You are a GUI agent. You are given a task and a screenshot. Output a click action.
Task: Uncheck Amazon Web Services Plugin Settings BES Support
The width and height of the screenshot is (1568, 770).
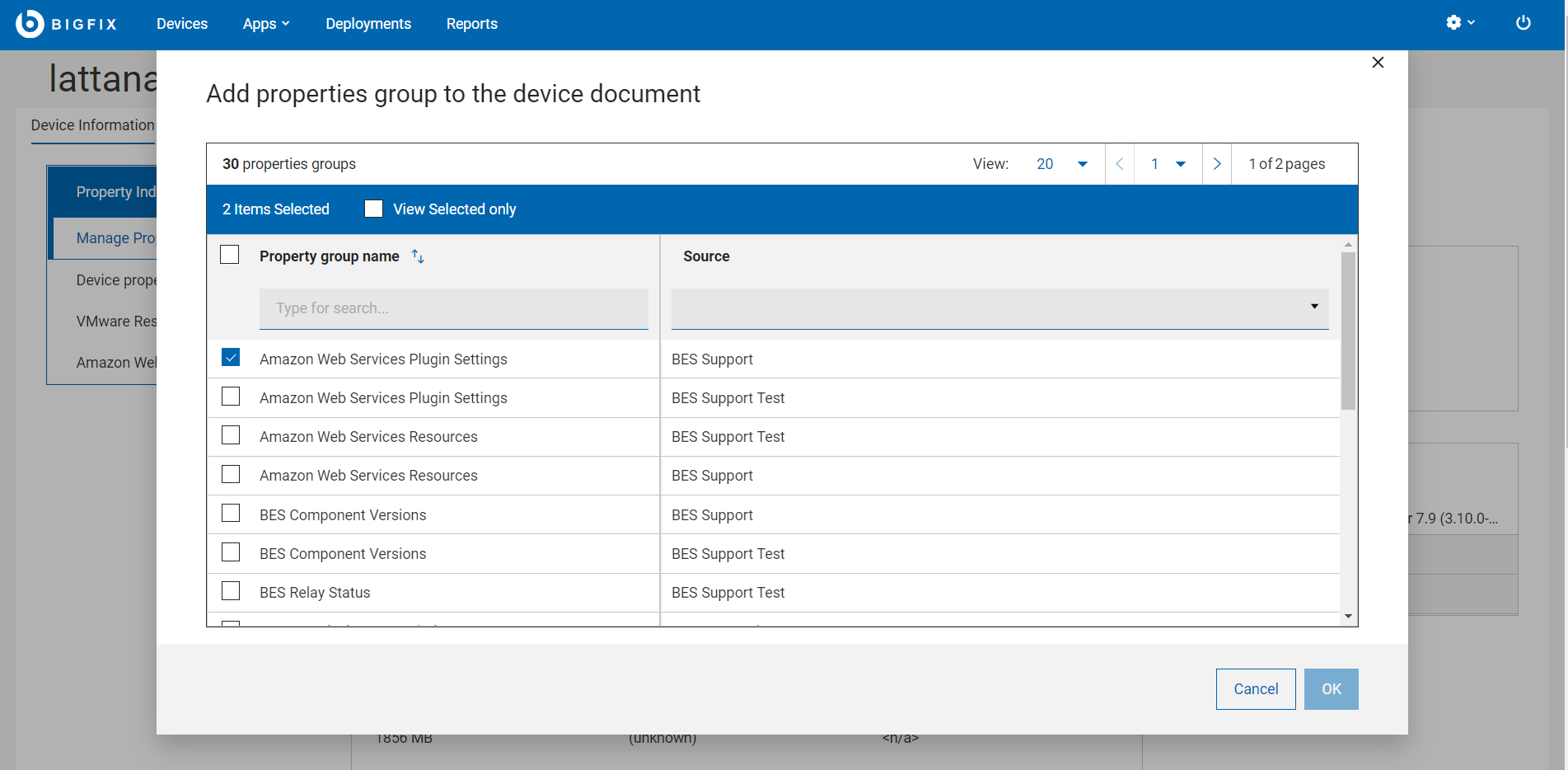pyautogui.click(x=231, y=358)
